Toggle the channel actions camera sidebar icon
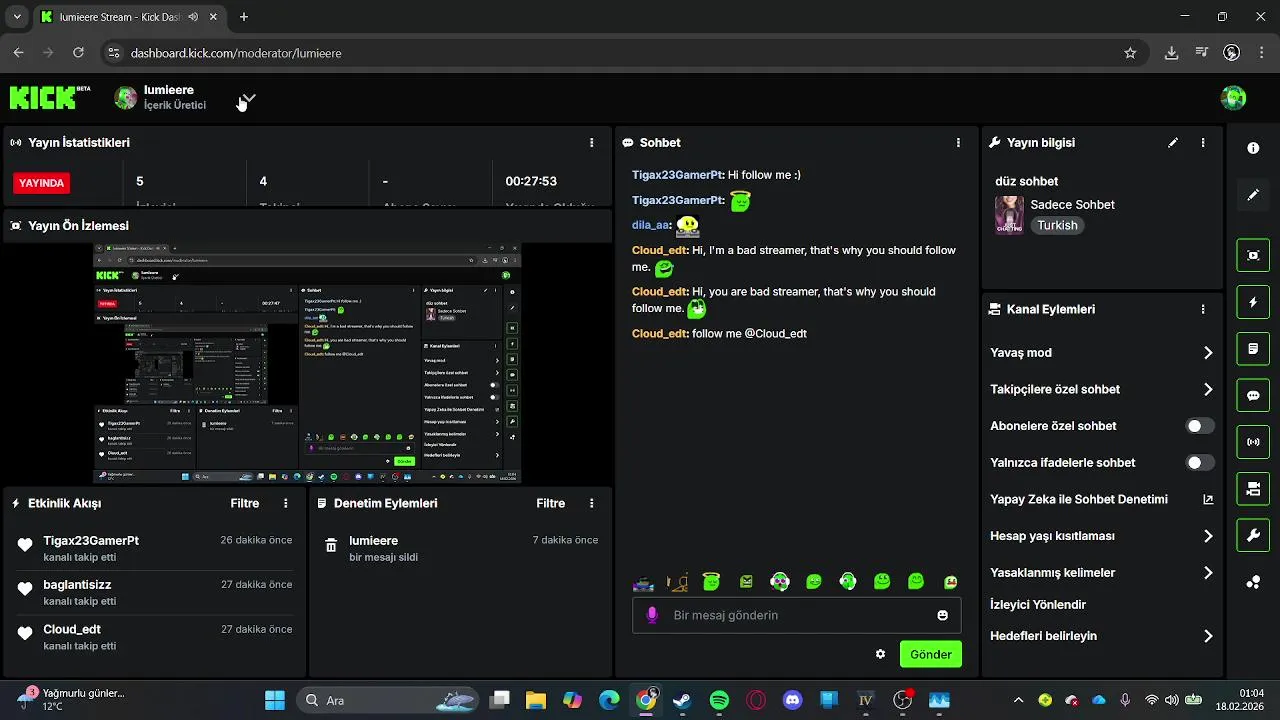This screenshot has width=1280, height=720. [x=1253, y=489]
